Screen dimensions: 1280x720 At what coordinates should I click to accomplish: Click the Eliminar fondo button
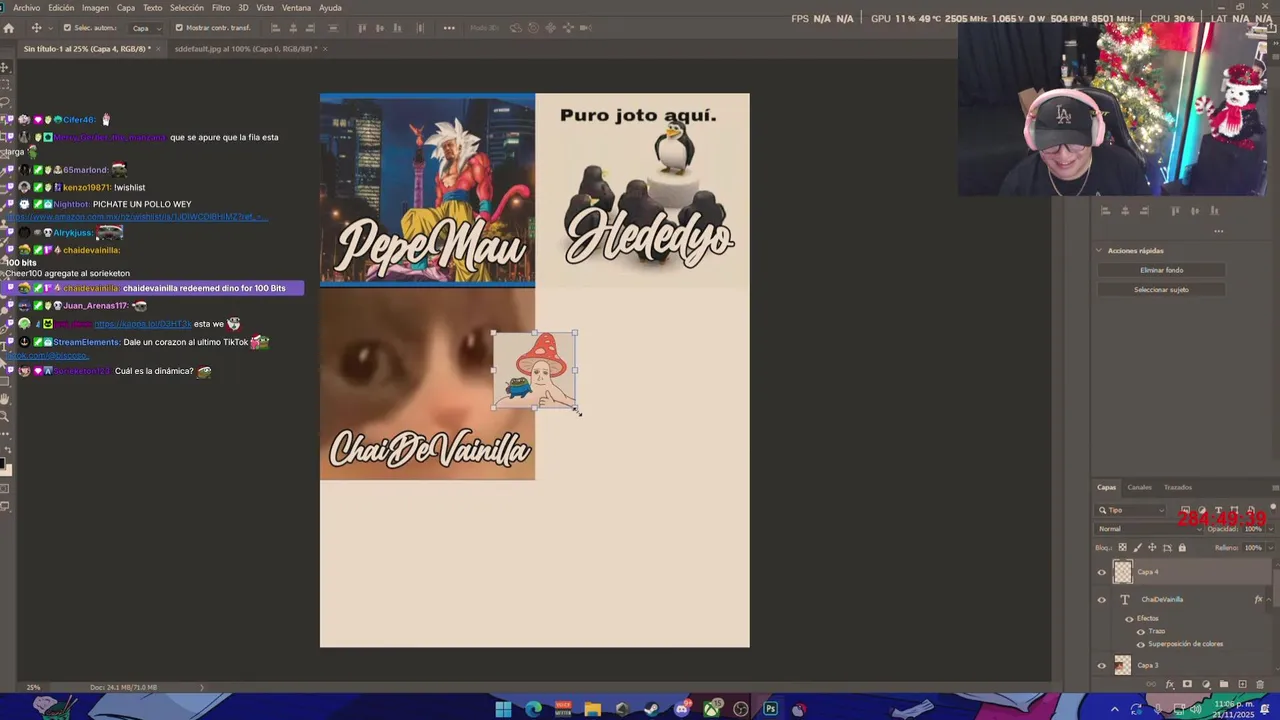click(1161, 270)
